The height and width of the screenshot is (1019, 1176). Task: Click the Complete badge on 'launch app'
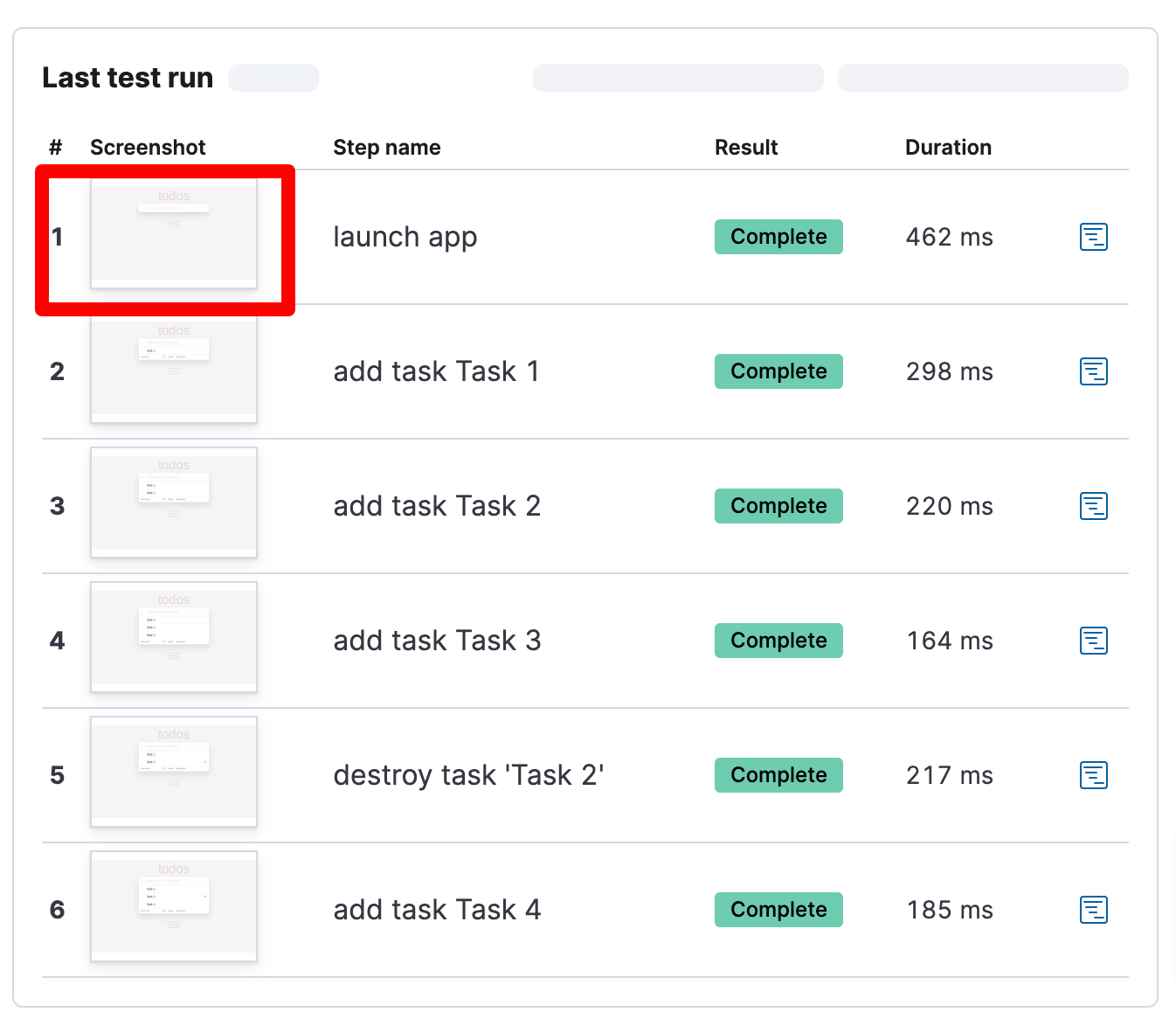[x=778, y=236]
